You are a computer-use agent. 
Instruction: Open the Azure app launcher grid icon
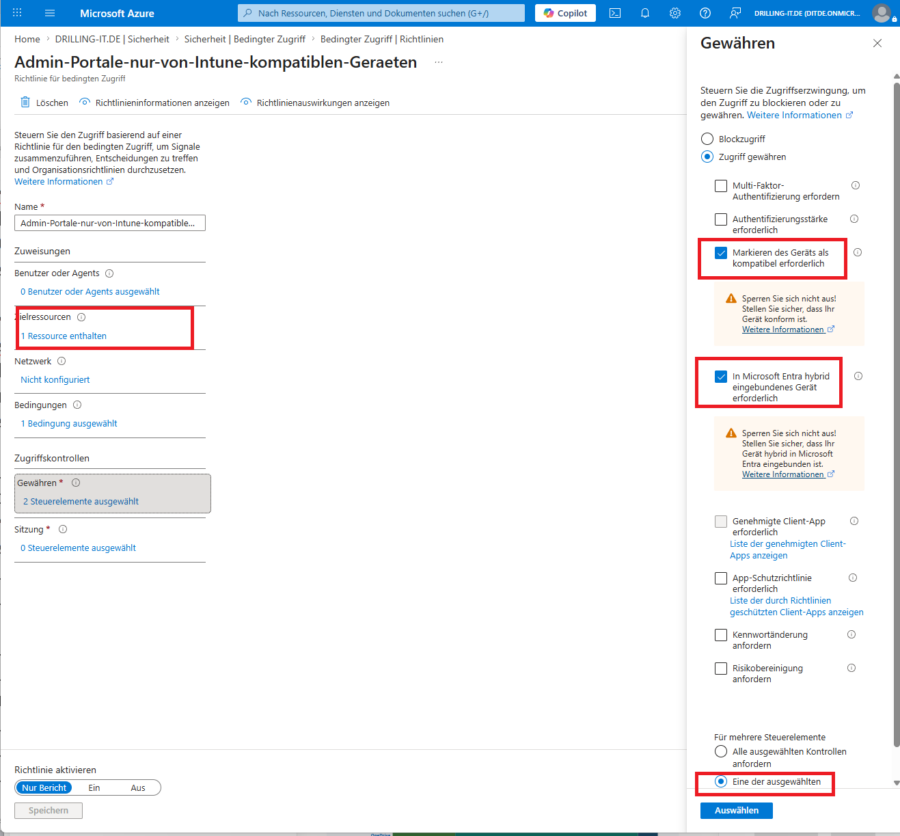click(x=17, y=13)
